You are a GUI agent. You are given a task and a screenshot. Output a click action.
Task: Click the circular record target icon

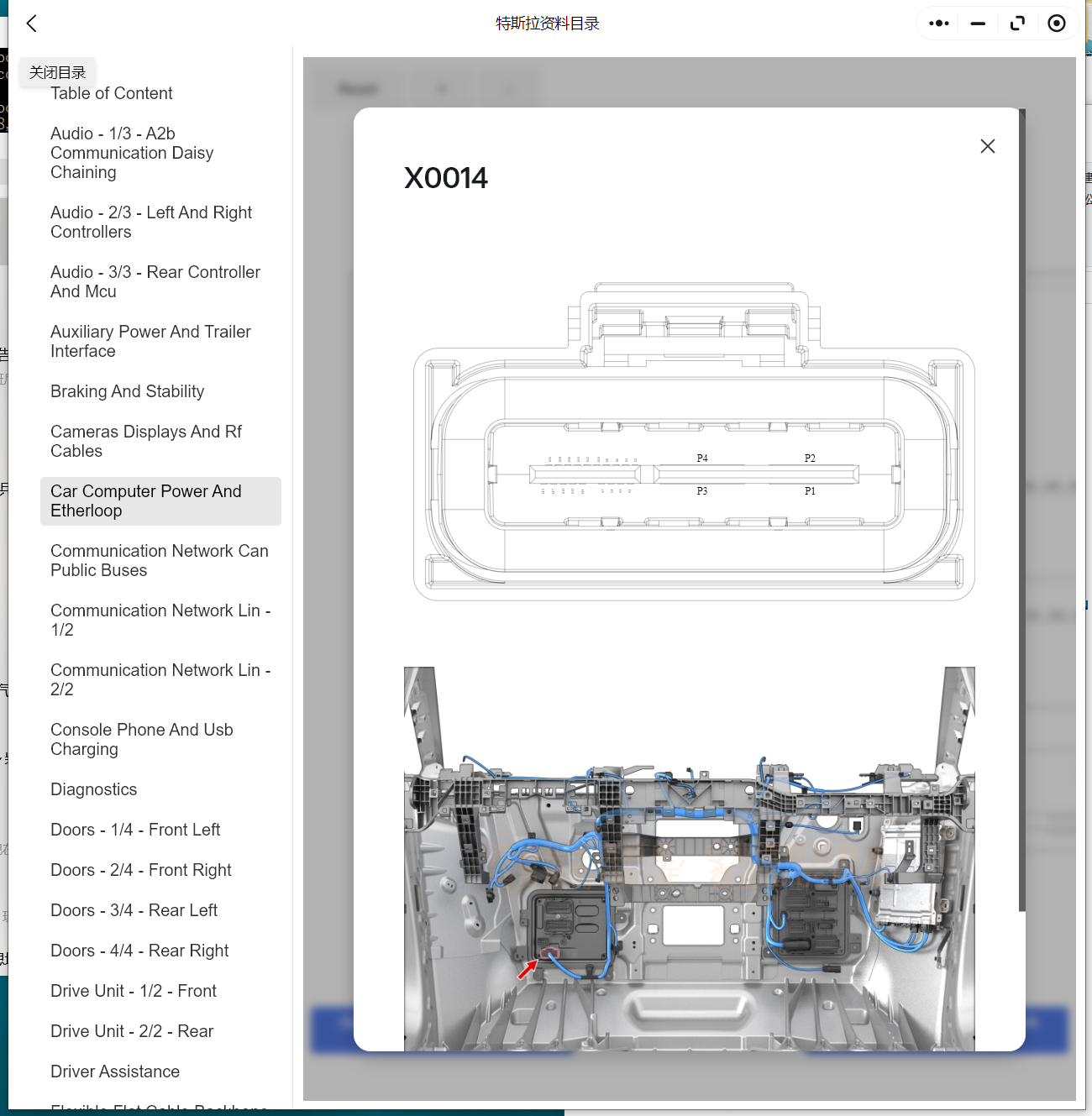[x=1057, y=24]
